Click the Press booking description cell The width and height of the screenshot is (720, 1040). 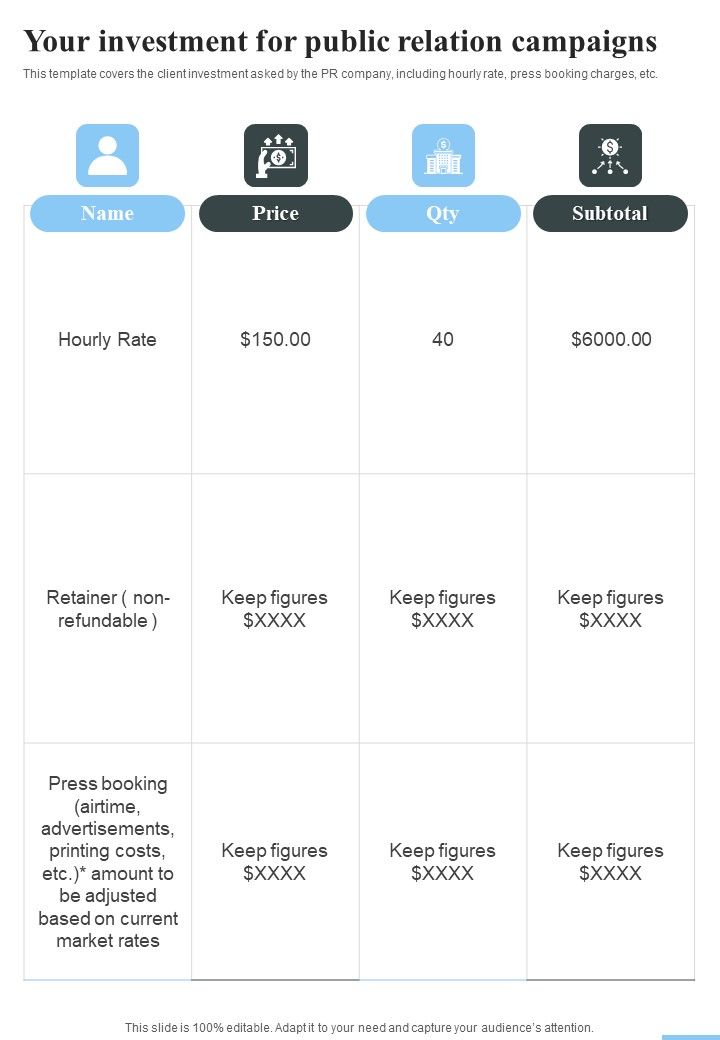coord(108,862)
